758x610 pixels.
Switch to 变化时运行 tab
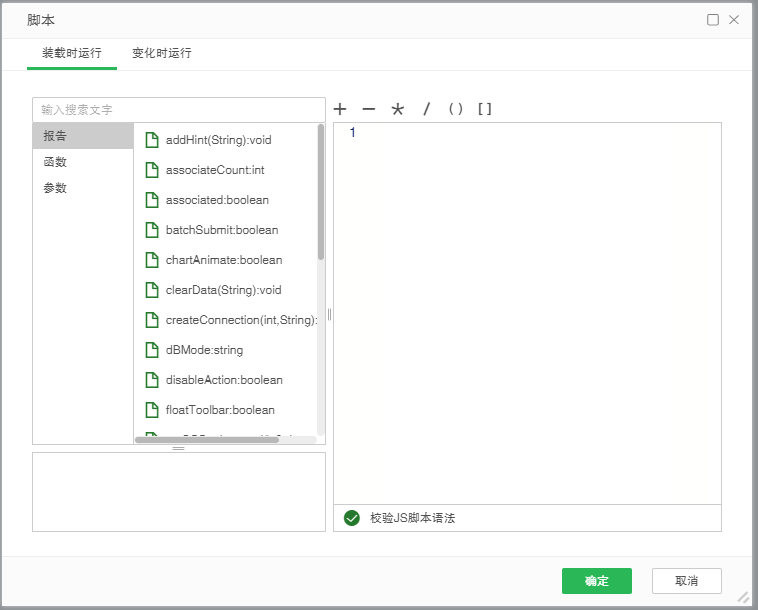[x=161, y=53]
